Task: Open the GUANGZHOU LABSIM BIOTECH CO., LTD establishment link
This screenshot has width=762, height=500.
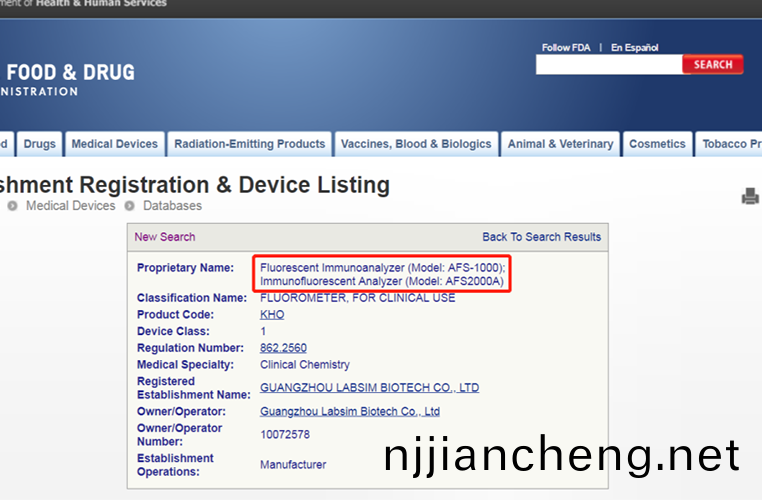Action: point(369,388)
